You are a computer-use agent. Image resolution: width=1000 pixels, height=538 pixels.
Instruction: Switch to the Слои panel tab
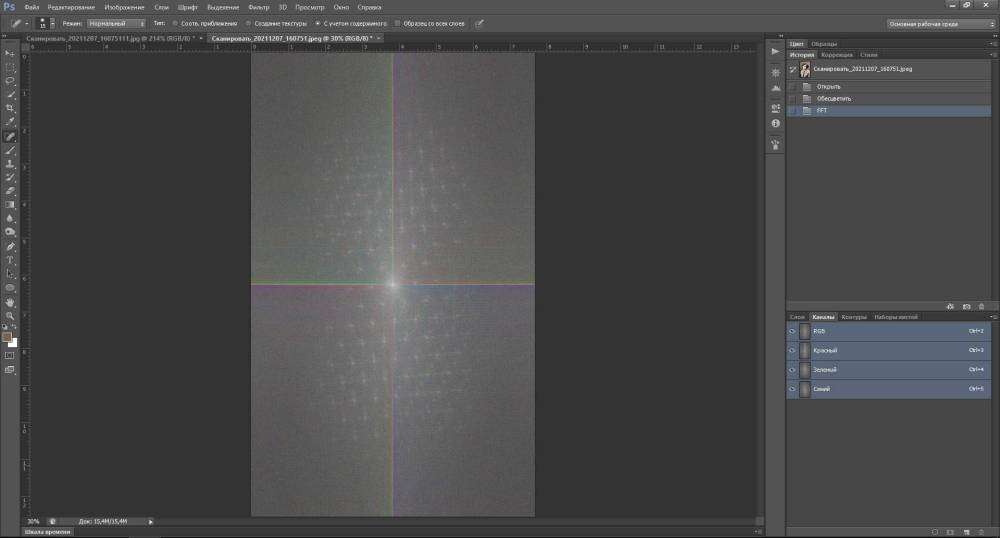797,317
